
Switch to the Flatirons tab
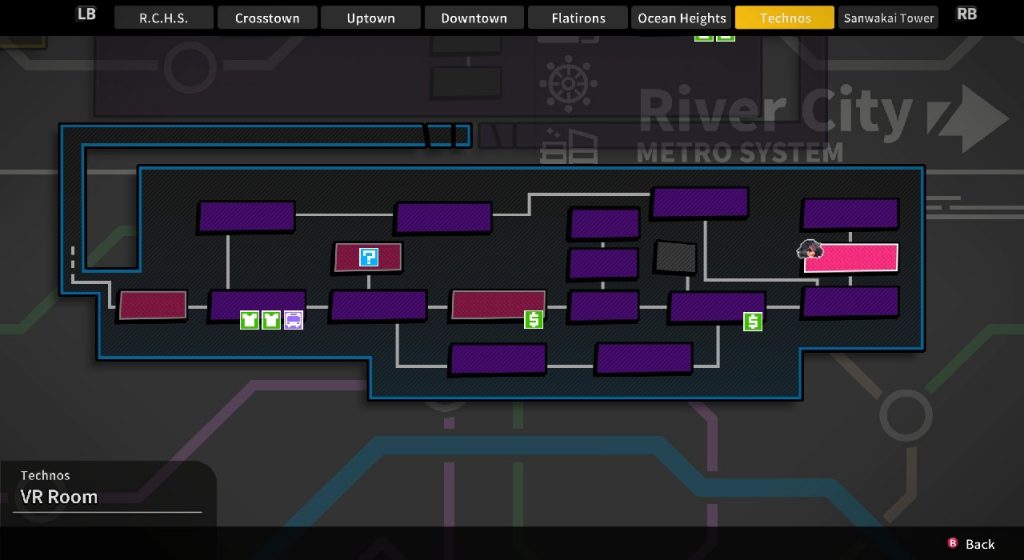click(x=578, y=18)
